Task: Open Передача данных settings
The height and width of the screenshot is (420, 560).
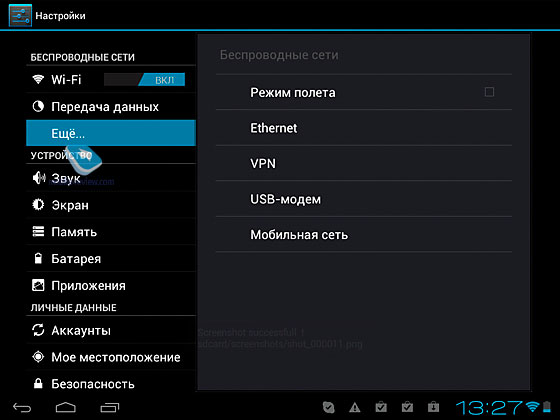Action: [111, 106]
